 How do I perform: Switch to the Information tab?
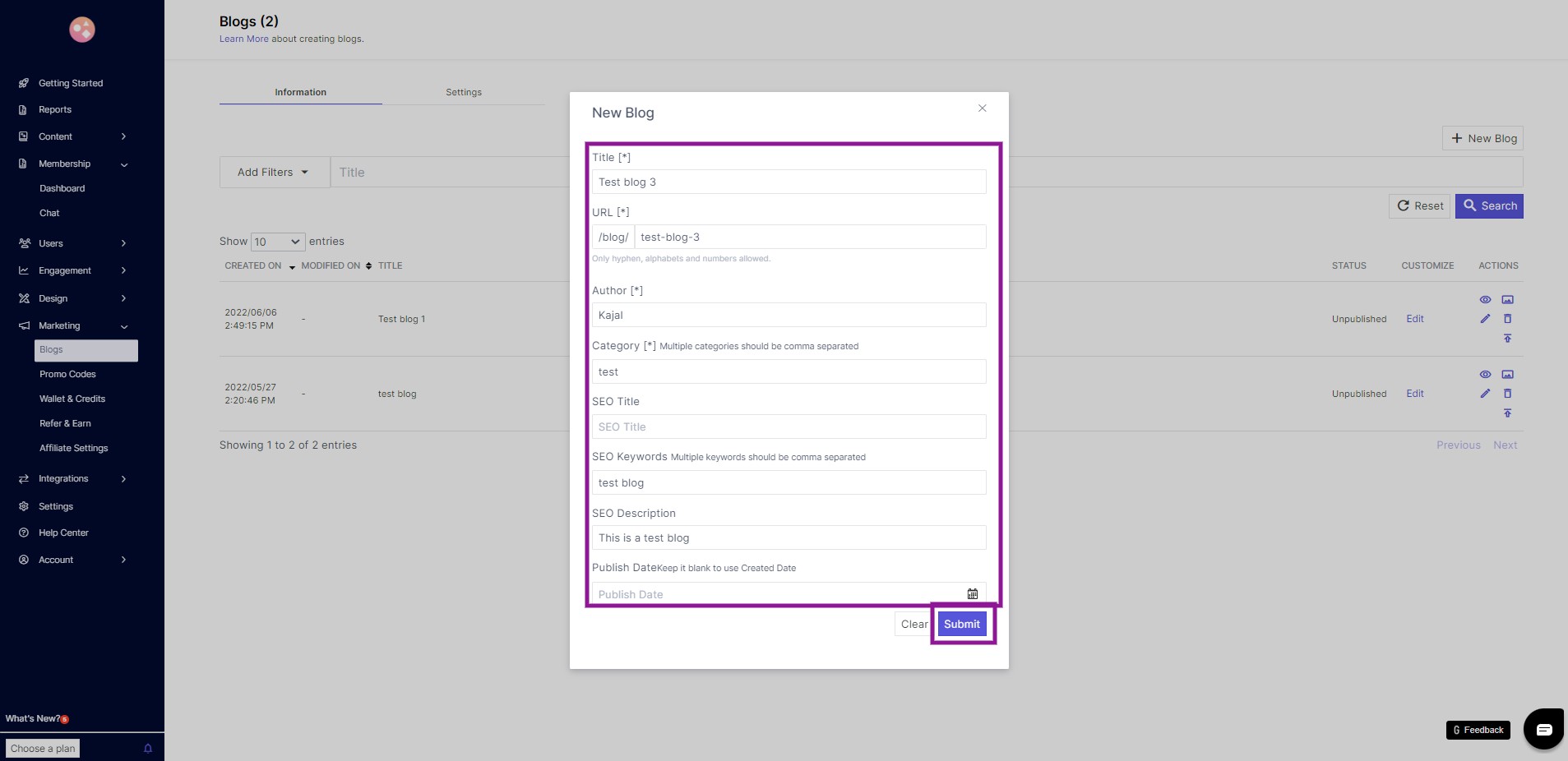pyautogui.click(x=301, y=92)
